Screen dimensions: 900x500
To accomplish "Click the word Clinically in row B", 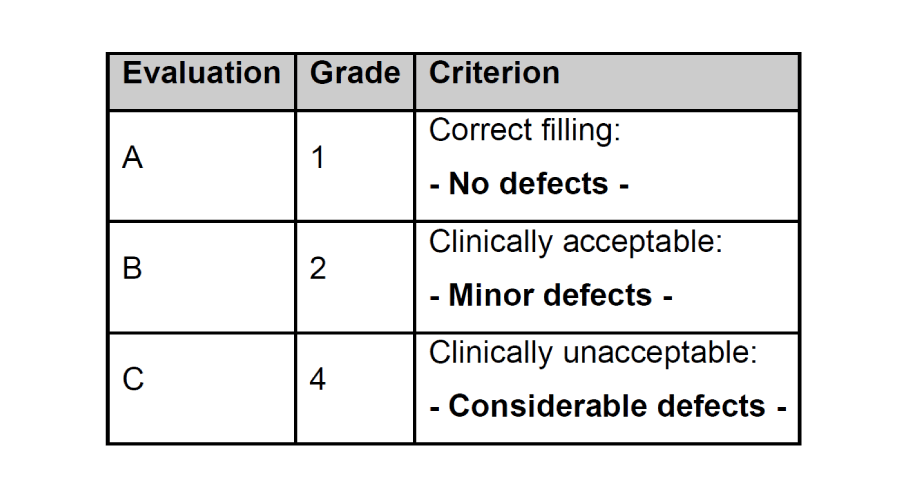I will (491, 242).
